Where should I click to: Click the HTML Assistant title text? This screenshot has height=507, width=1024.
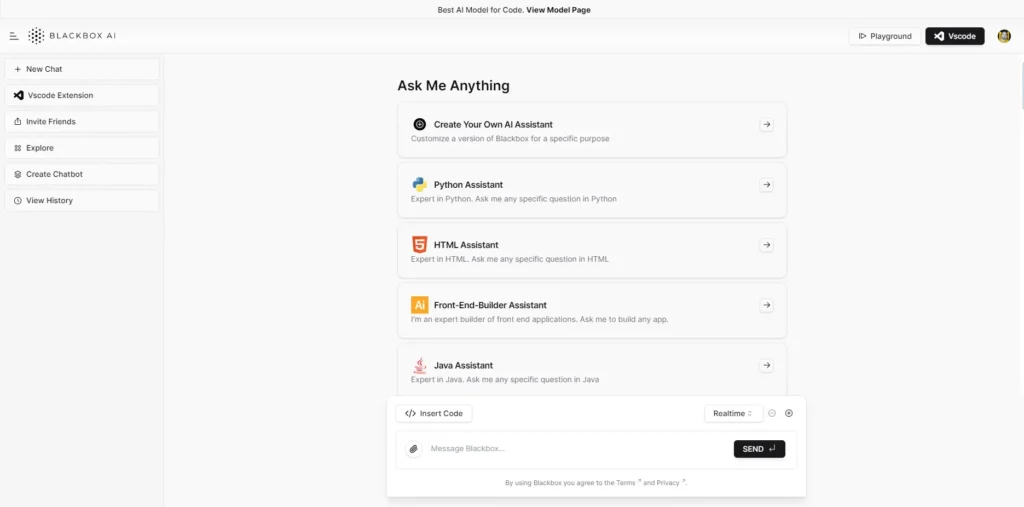pos(466,245)
